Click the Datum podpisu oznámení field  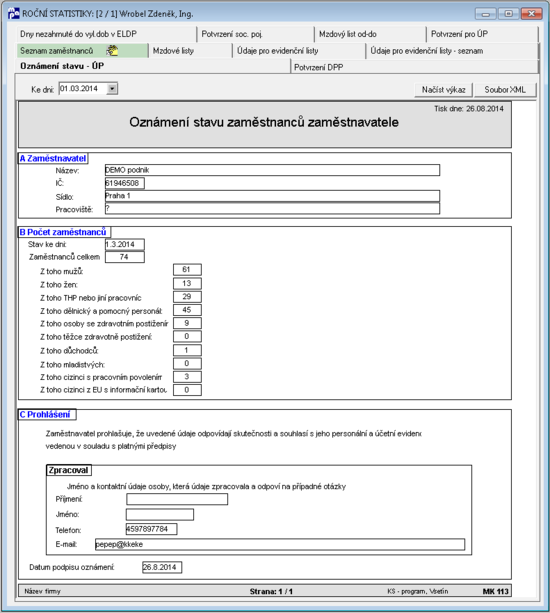162,567
